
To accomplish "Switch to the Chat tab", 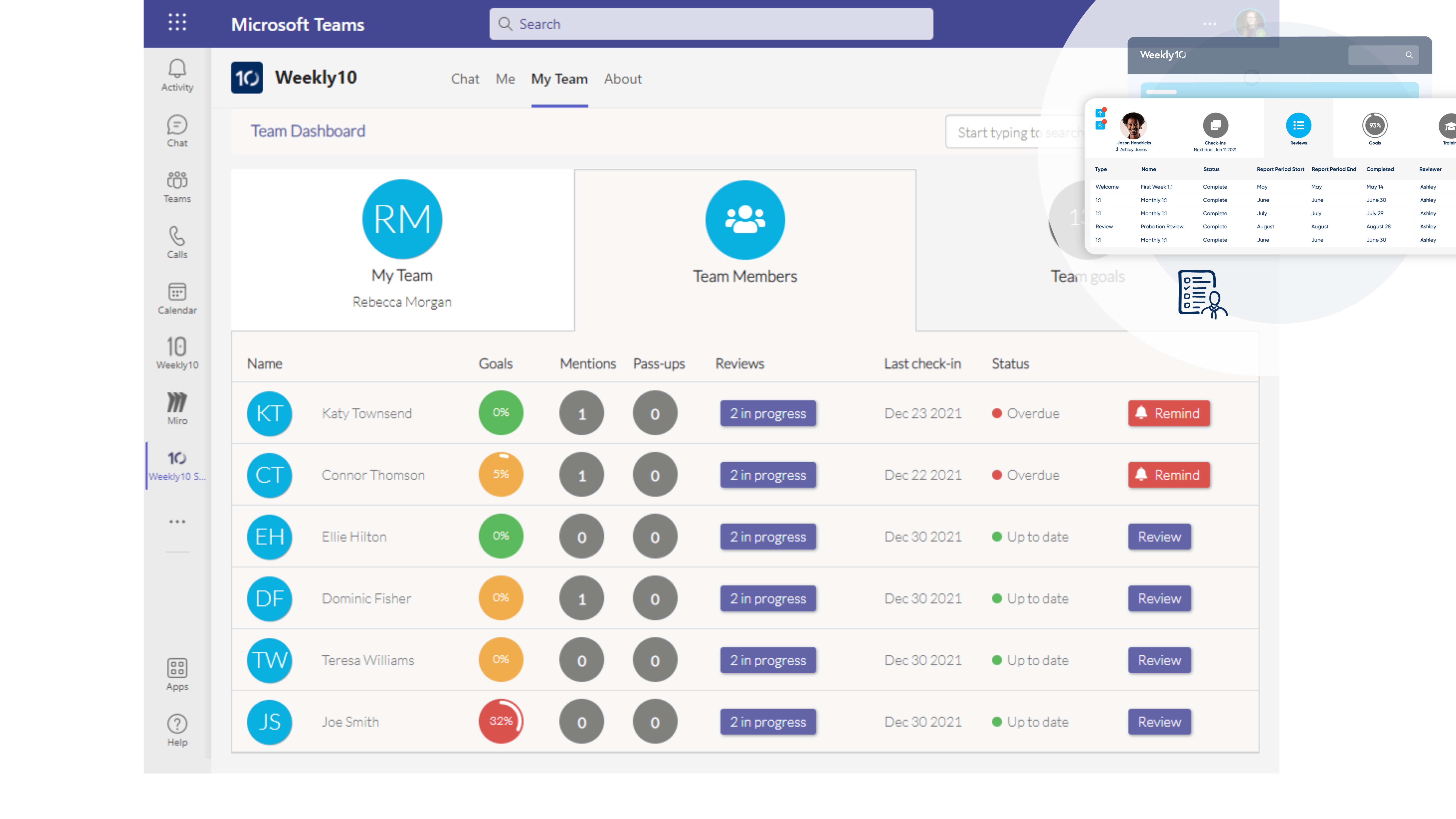I will point(465,79).
